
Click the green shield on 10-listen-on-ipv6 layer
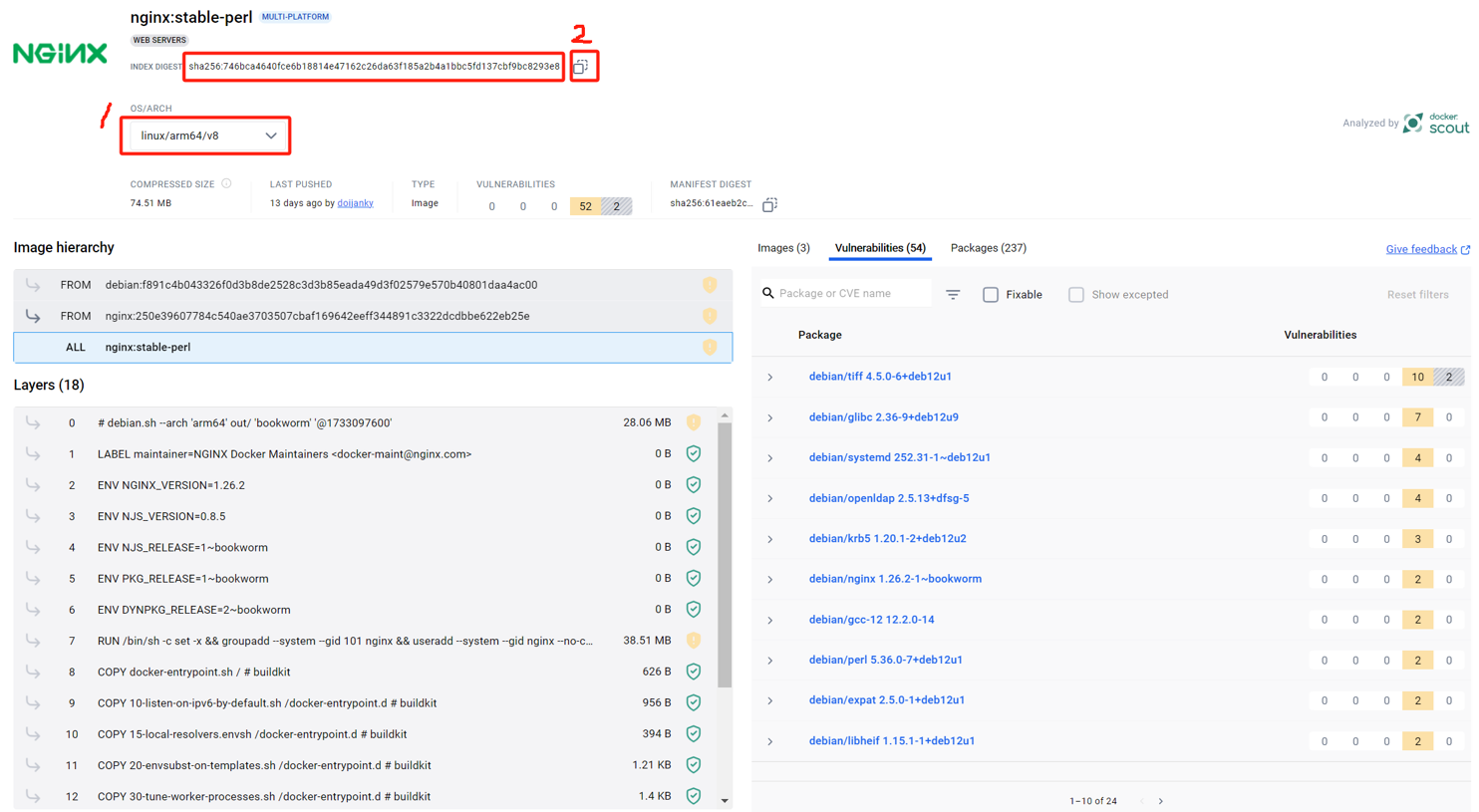(694, 702)
